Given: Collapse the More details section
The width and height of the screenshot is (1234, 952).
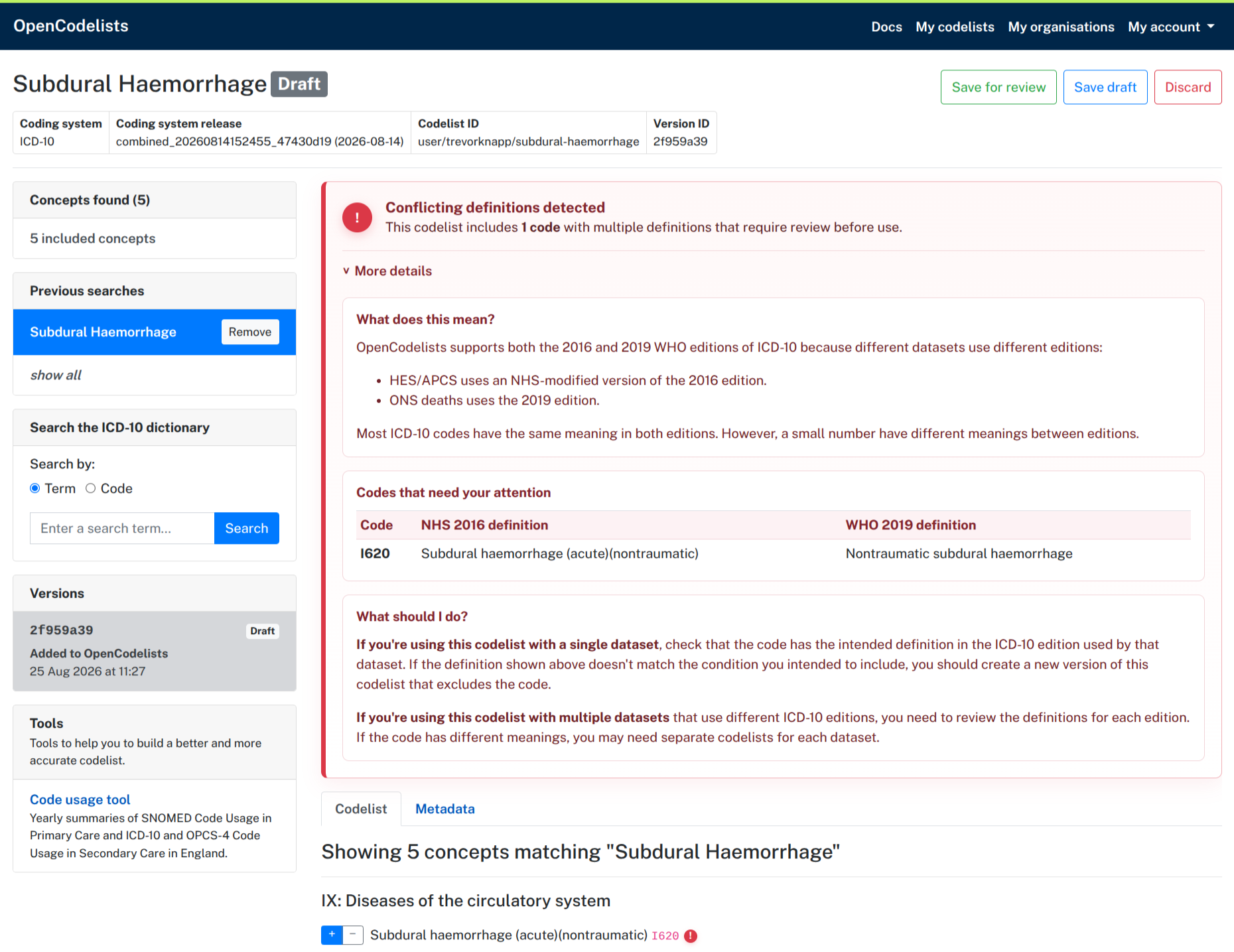Looking at the screenshot, I should pyautogui.click(x=387, y=271).
